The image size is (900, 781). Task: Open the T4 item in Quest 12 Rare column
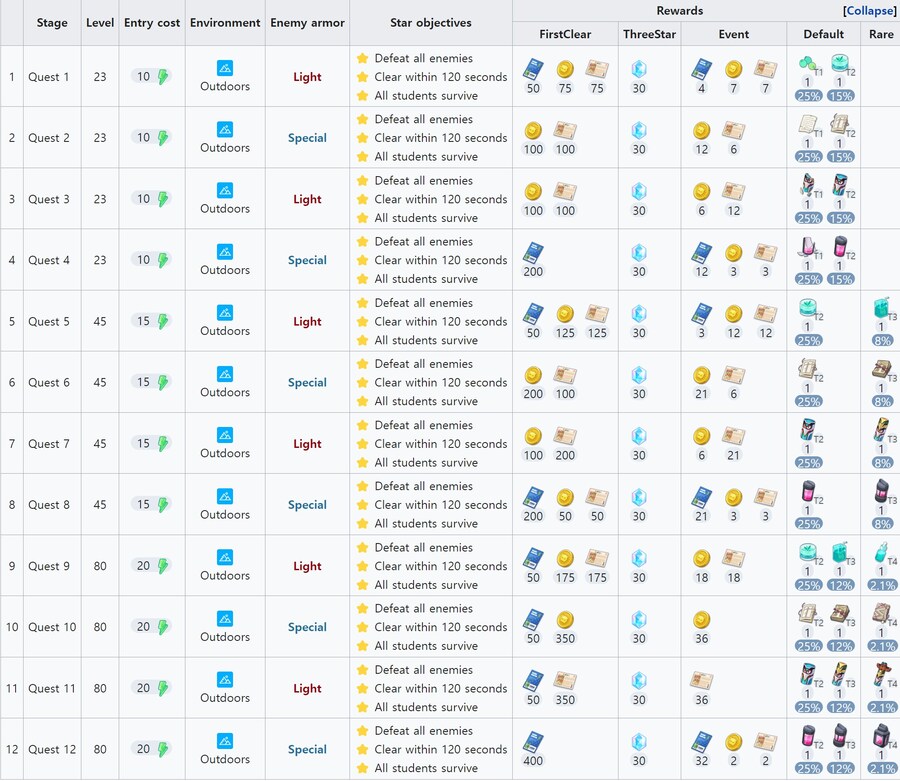click(883, 737)
